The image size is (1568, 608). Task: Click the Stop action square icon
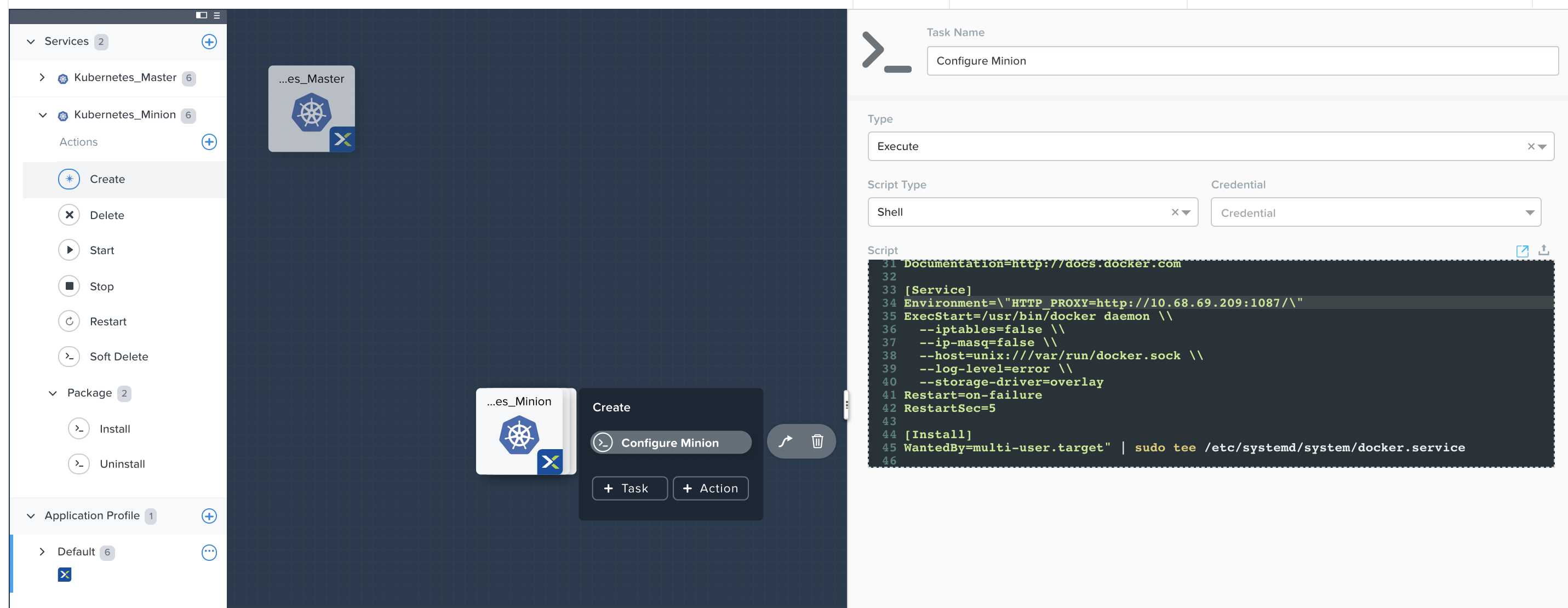pyautogui.click(x=69, y=286)
